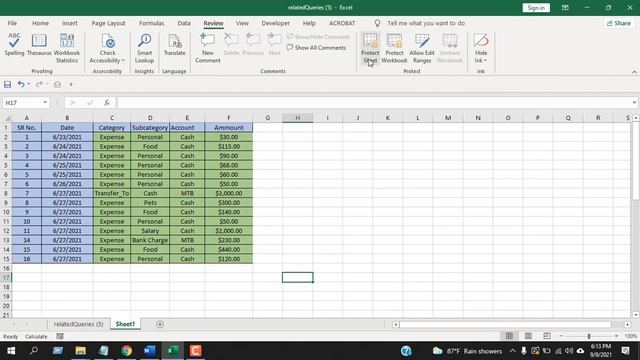Open the Developer tab
640x360 pixels.
point(276,23)
